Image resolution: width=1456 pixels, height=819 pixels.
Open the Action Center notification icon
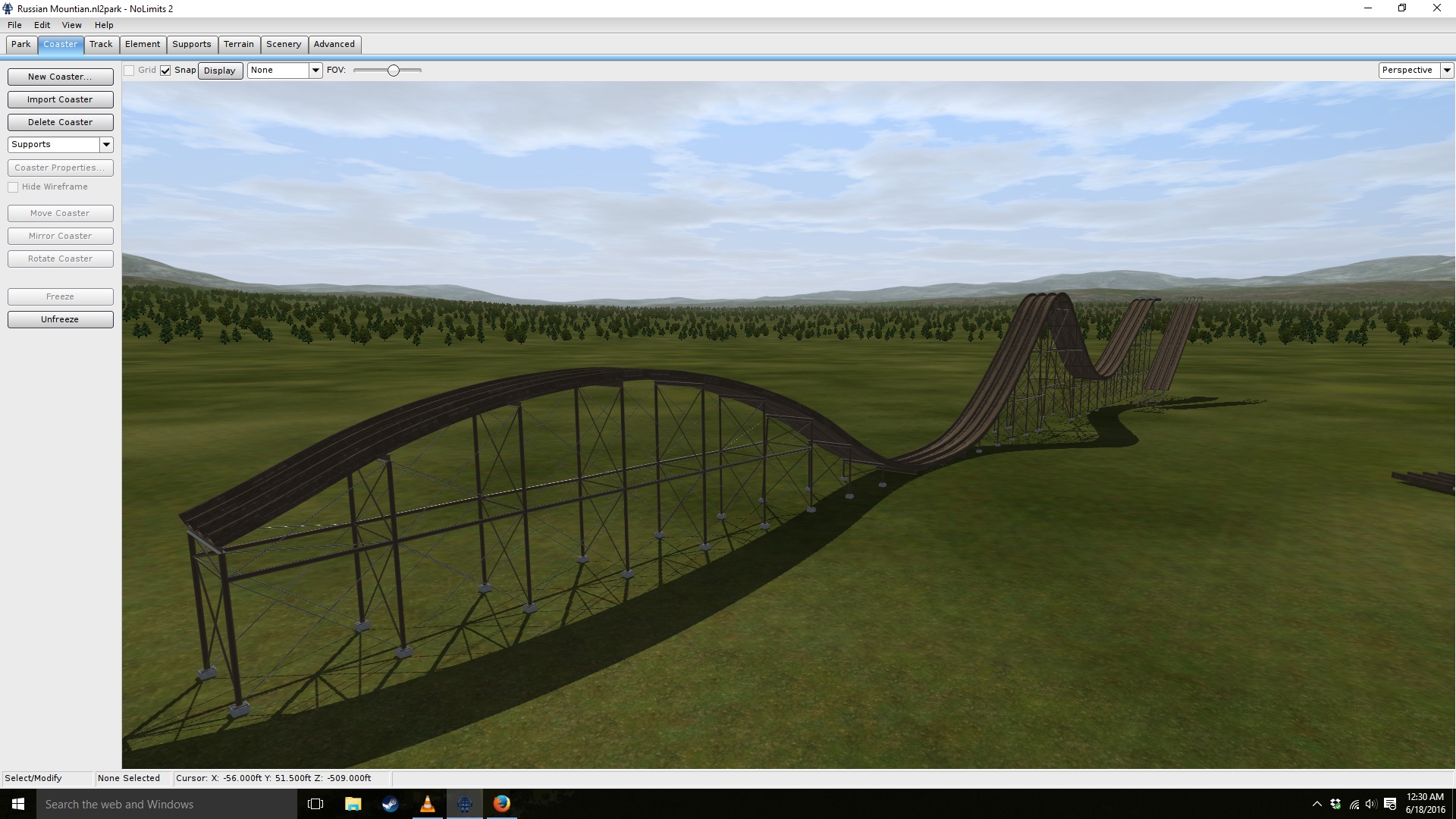click(x=1389, y=804)
